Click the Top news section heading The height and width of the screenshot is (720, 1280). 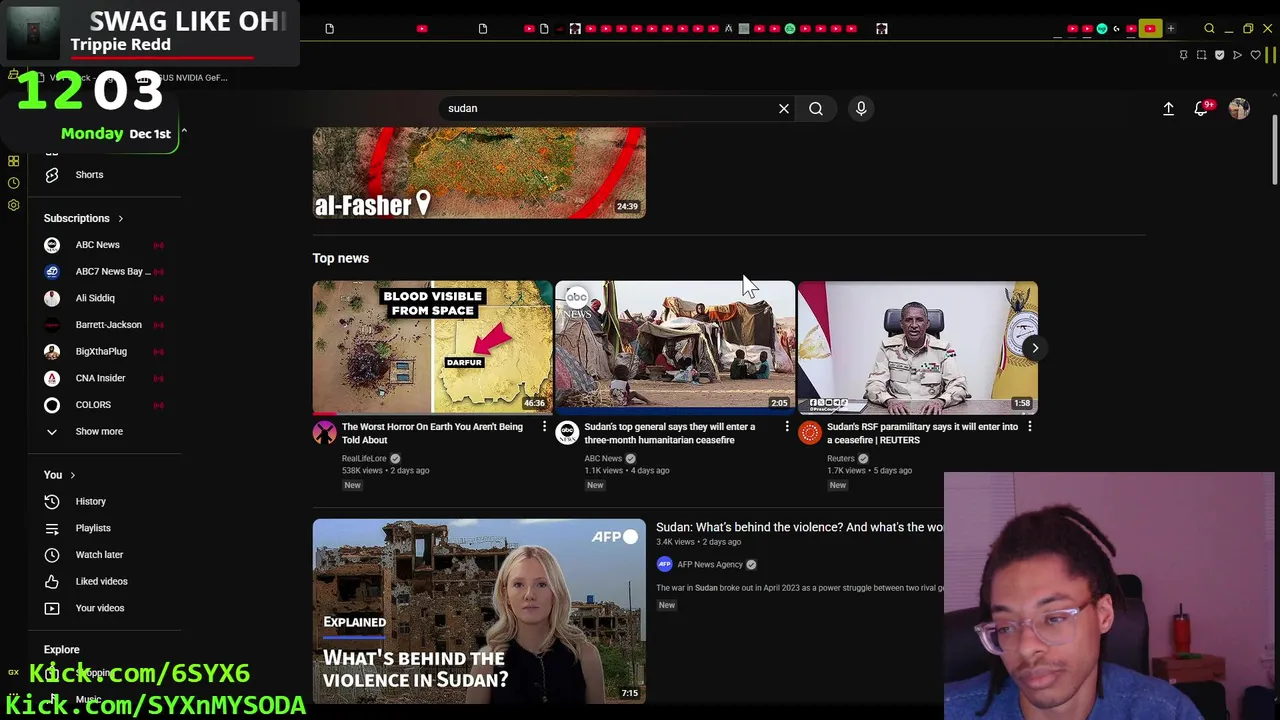[341, 258]
